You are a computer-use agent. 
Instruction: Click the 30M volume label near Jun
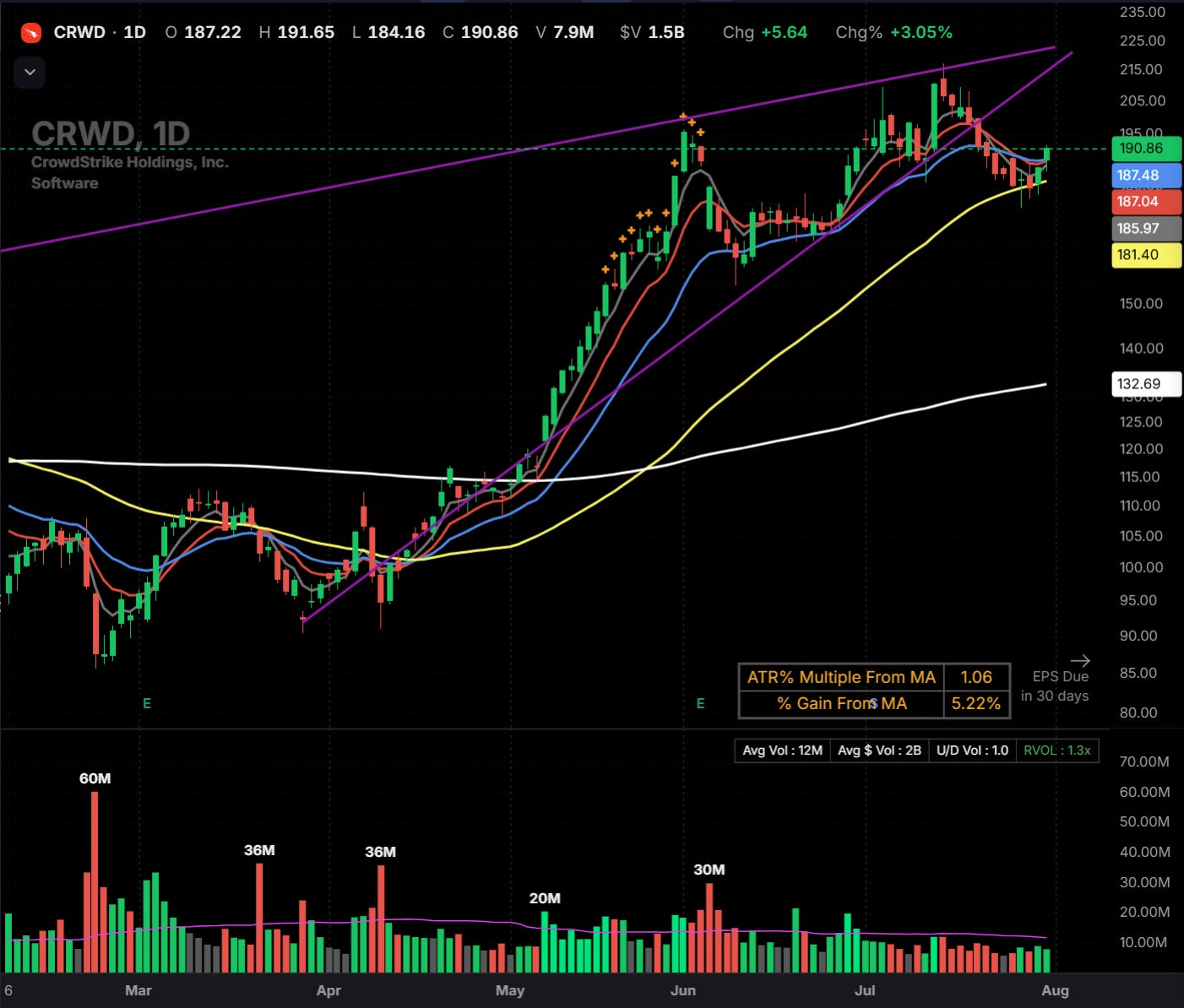tap(709, 870)
